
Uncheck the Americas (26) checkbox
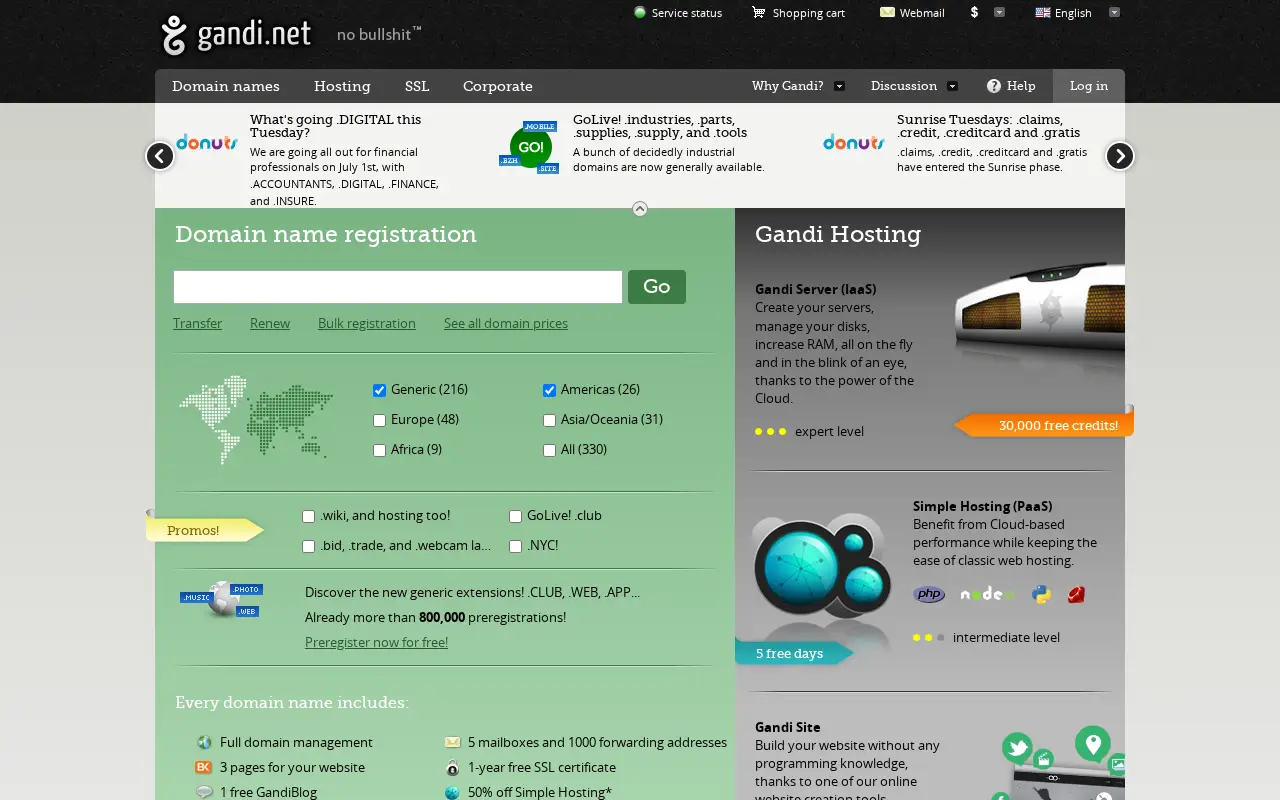(549, 390)
